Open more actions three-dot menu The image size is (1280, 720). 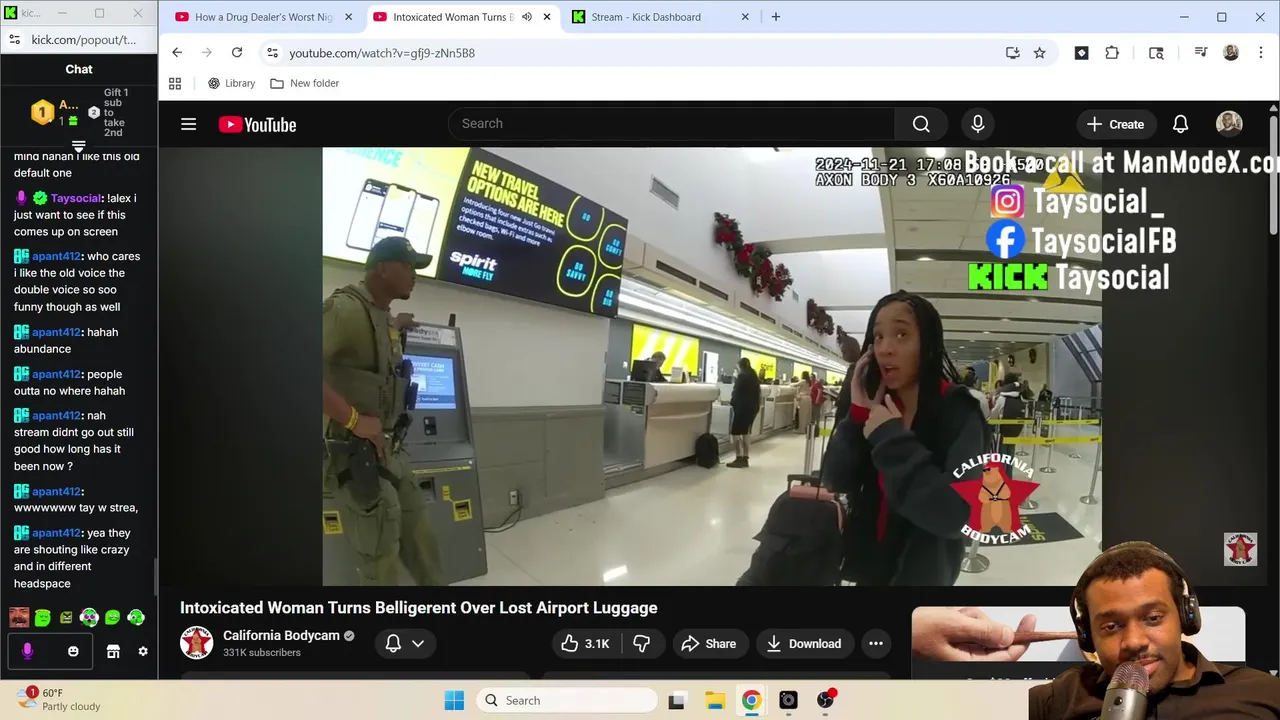876,644
